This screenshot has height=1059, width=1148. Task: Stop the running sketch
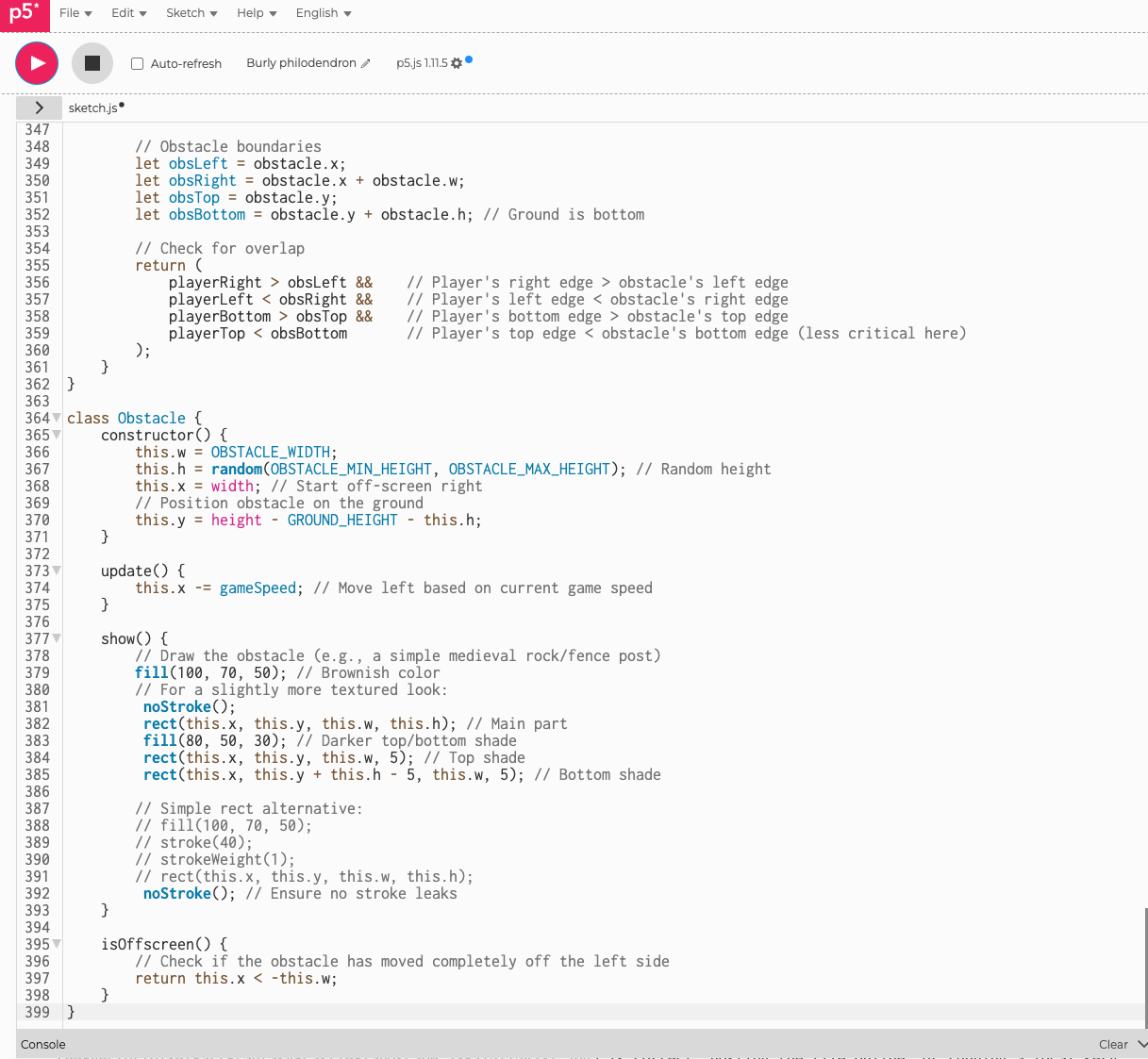92,63
